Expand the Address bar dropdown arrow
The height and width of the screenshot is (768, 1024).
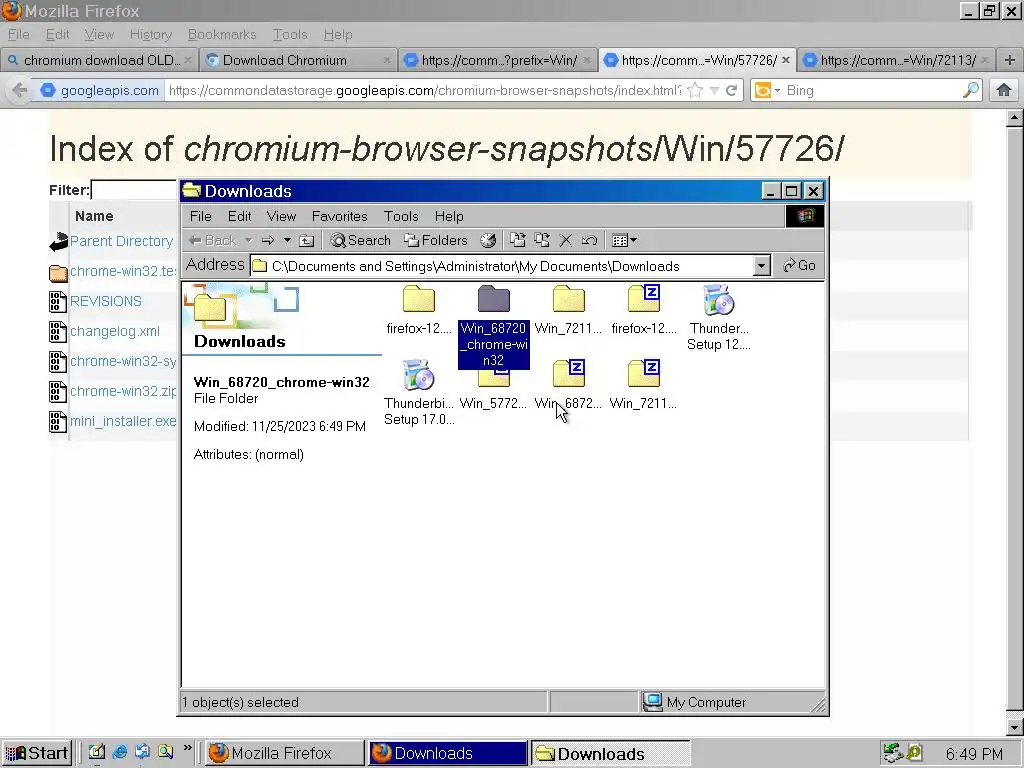coord(761,266)
